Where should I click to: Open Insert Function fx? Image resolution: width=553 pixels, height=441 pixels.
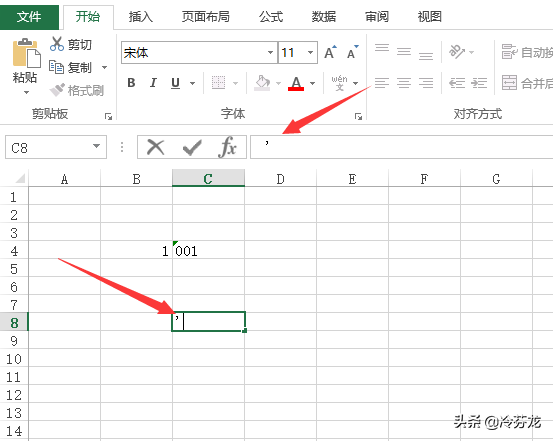227,147
